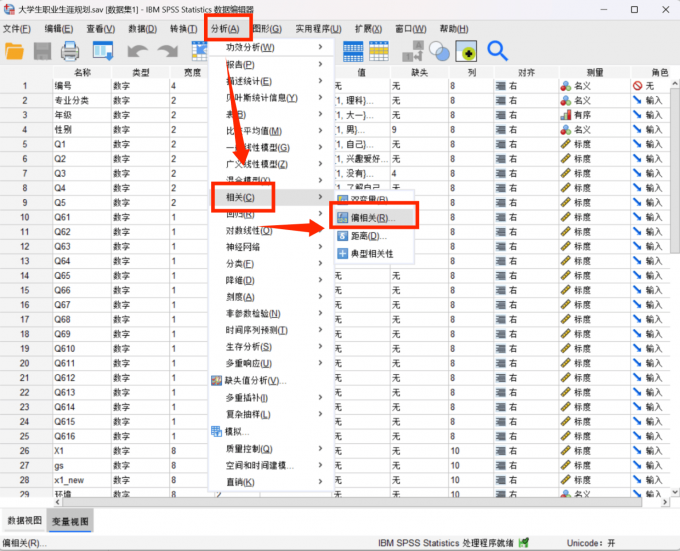This screenshot has width=680, height=551.
Task: Open the 窗口(W) menu
Action: 410,29
